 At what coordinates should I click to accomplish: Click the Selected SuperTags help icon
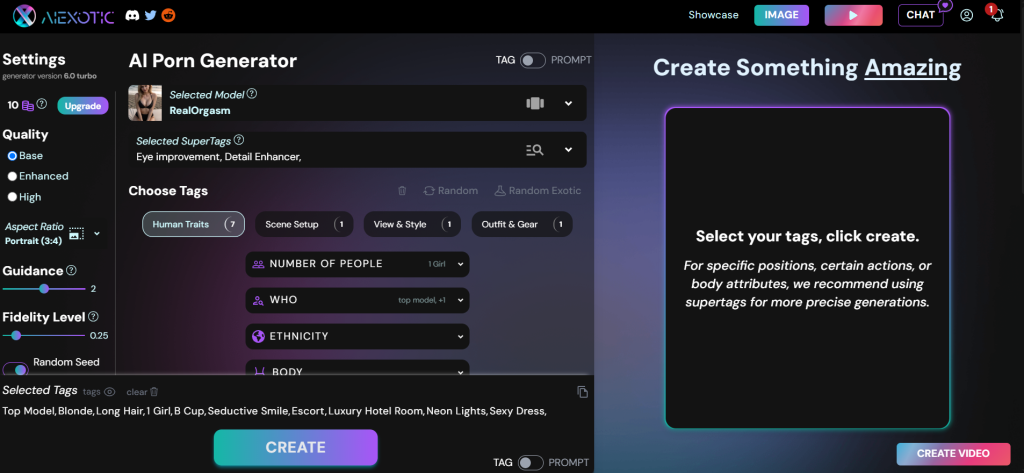239,140
